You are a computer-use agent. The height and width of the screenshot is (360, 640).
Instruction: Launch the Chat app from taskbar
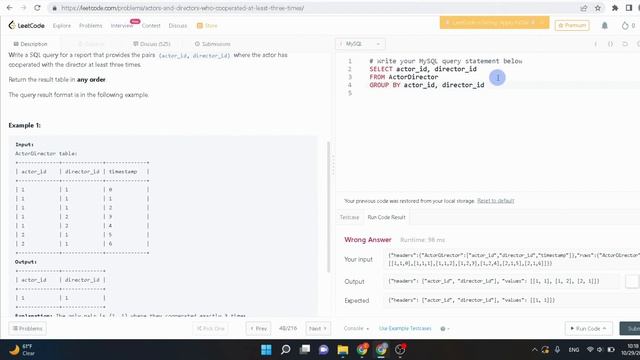[x=324, y=350]
